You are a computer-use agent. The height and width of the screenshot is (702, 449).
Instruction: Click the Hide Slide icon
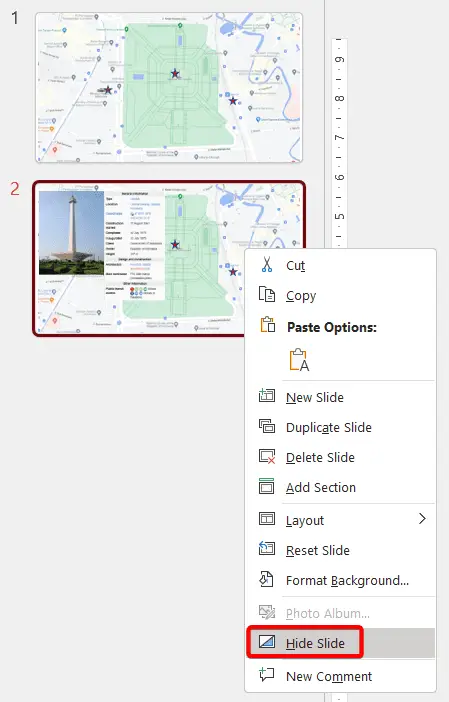(x=267, y=642)
